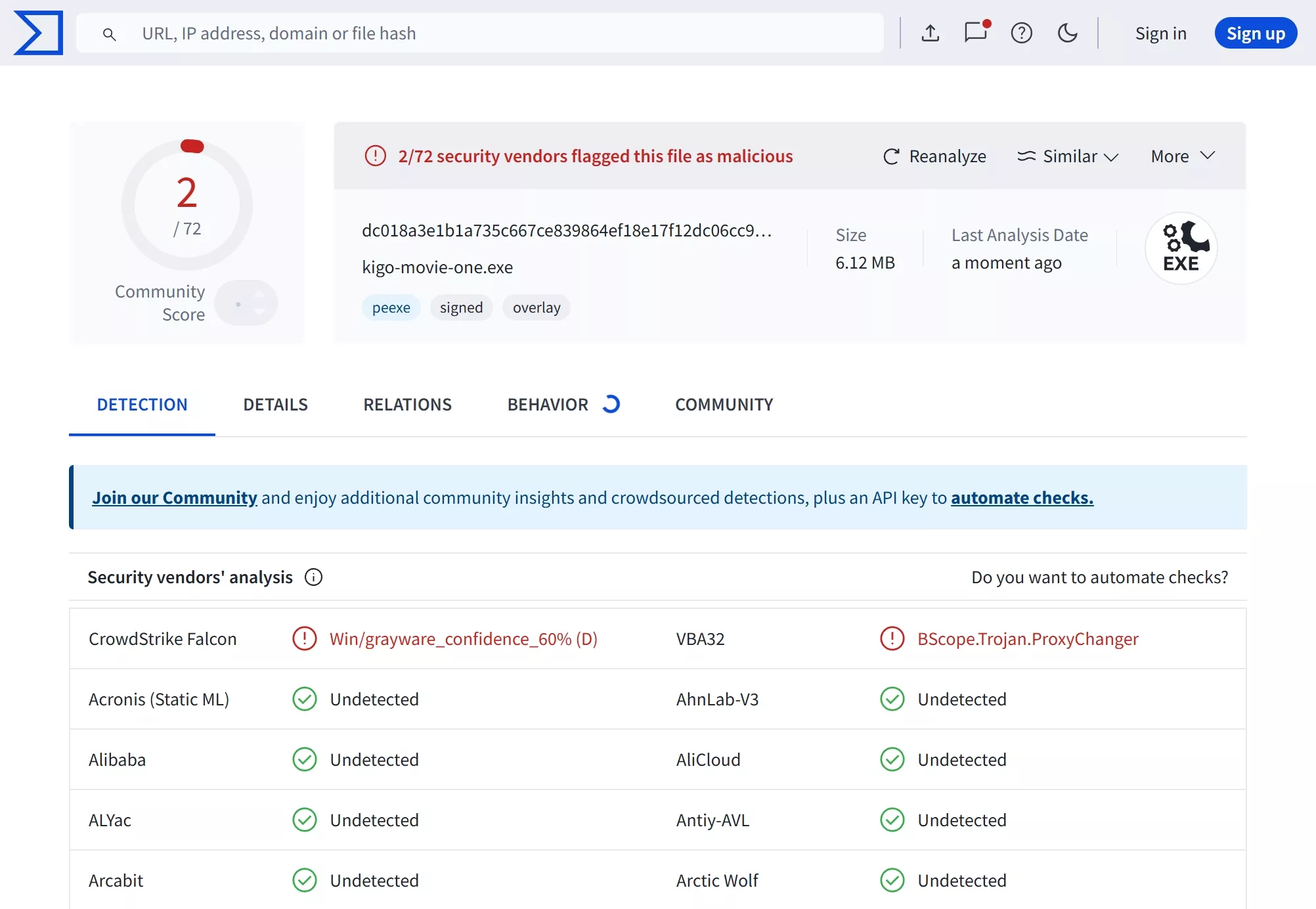Click the search magnifier icon

(x=110, y=34)
